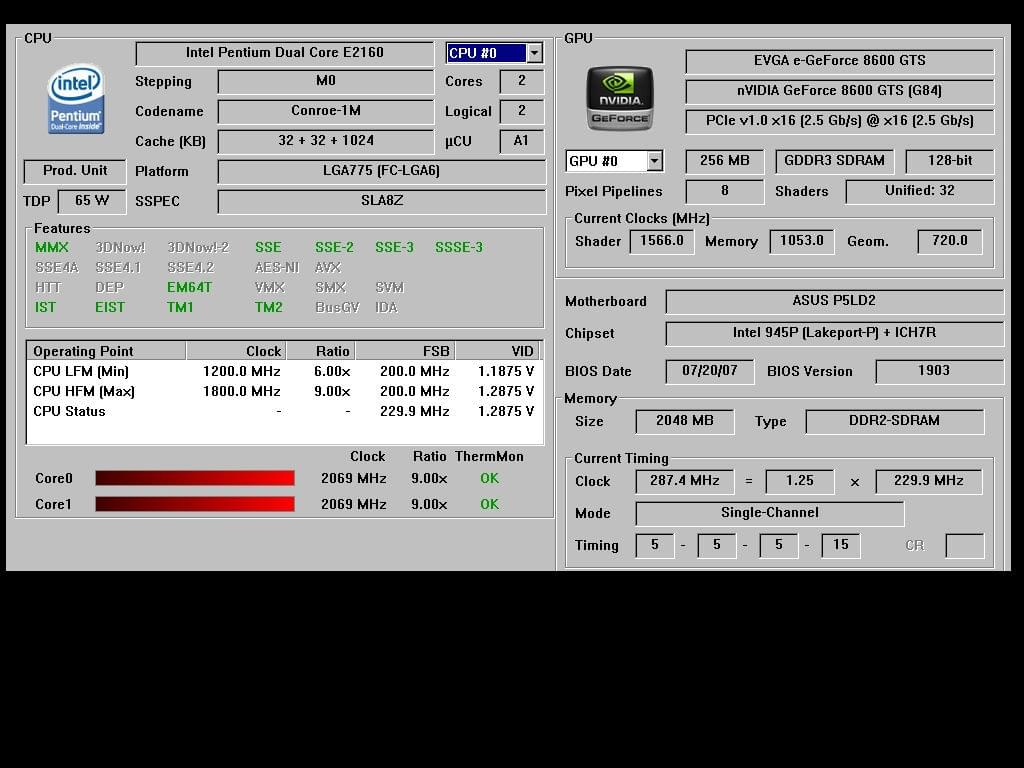Click the FSB column header
1024x768 pixels.
[405, 351]
